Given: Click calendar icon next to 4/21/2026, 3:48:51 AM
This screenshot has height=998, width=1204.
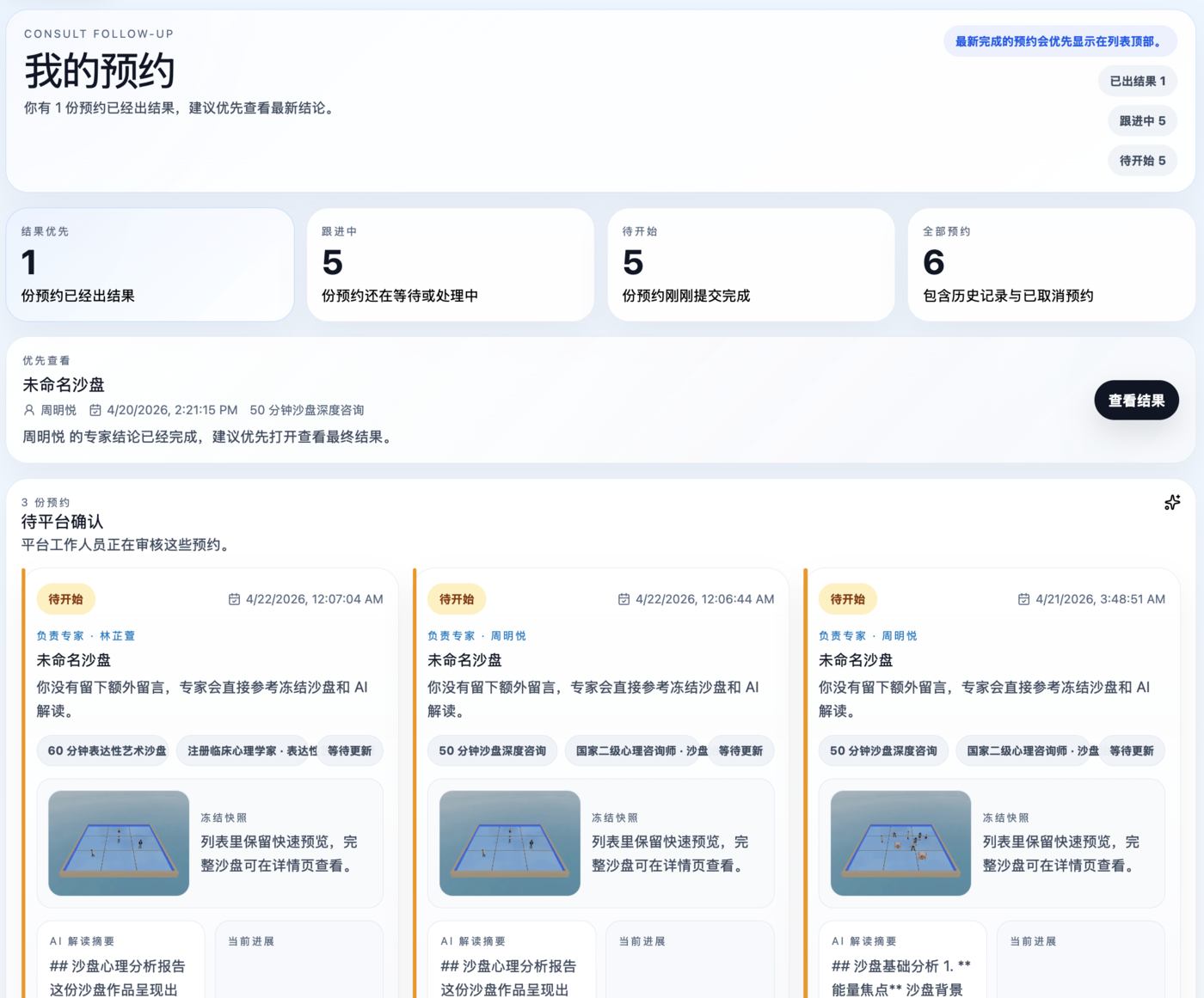Looking at the screenshot, I should [x=1023, y=599].
